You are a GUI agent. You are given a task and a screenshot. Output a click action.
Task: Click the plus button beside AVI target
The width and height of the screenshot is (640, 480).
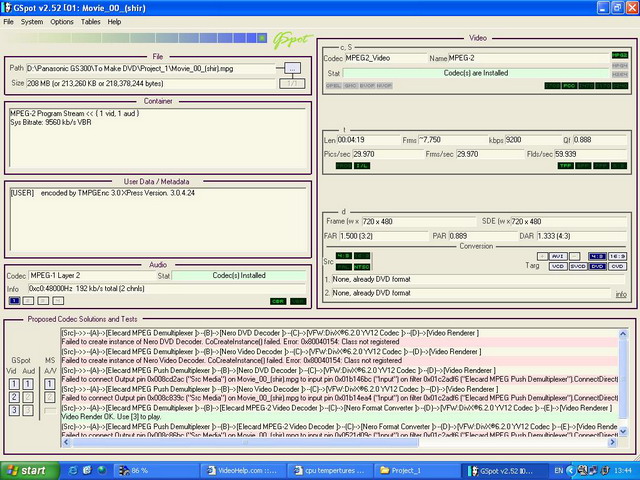[542, 256]
